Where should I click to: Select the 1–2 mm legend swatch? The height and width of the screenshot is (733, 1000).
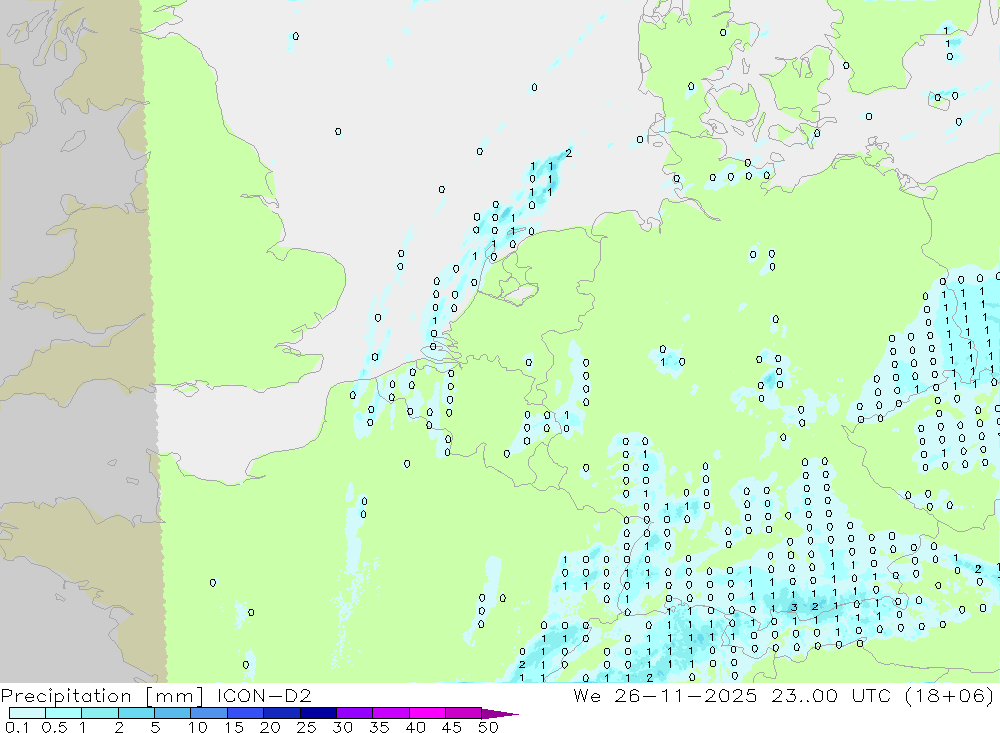pyautogui.click(x=100, y=713)
